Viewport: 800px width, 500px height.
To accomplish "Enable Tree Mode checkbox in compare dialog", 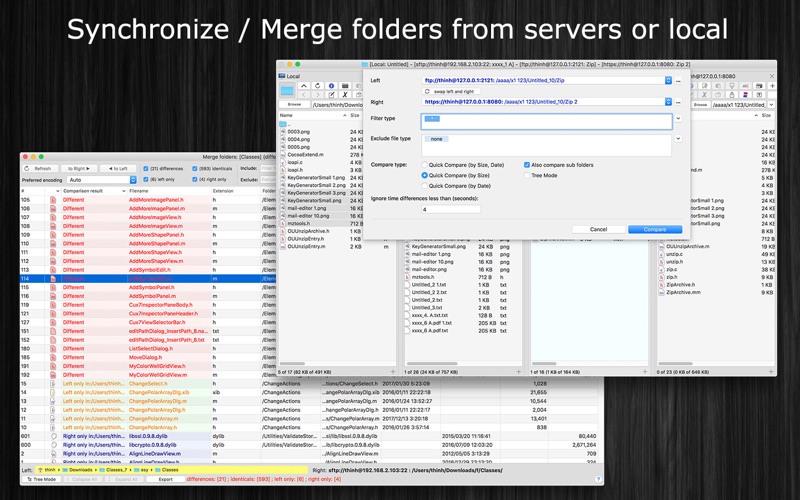I will pyautogui.click(x=527, y=175).
